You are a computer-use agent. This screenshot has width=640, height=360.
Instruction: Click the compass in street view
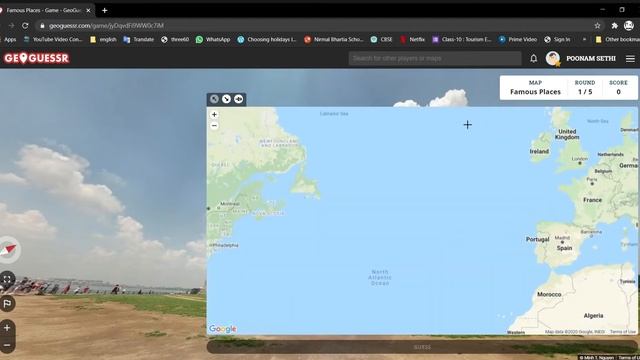(x=8, y=249)
